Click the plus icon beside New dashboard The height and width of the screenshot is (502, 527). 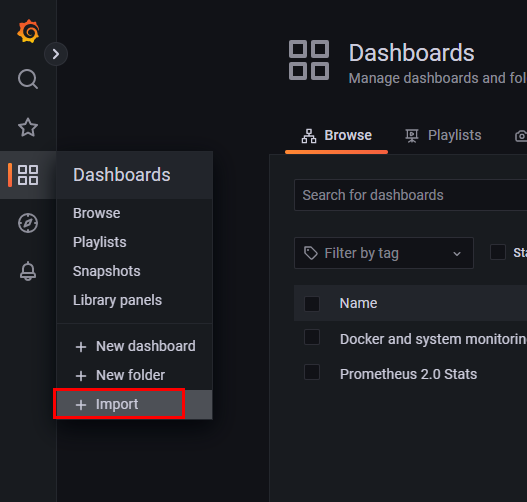(x=81, y=346)
